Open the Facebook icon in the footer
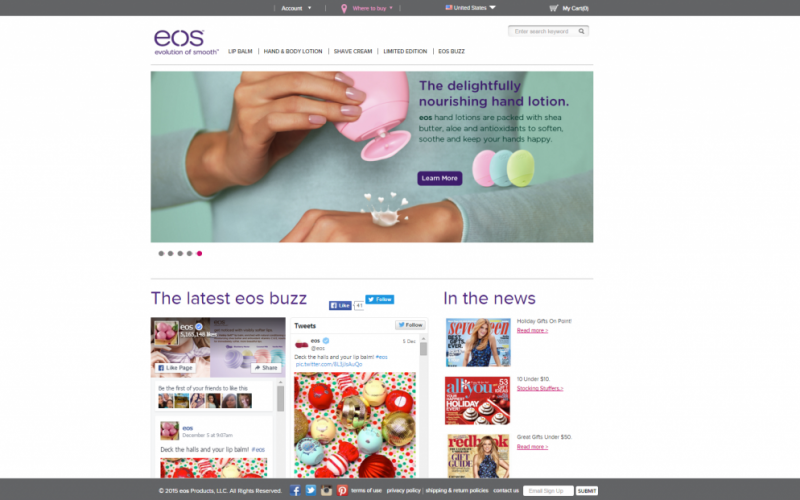 point(295,490)
